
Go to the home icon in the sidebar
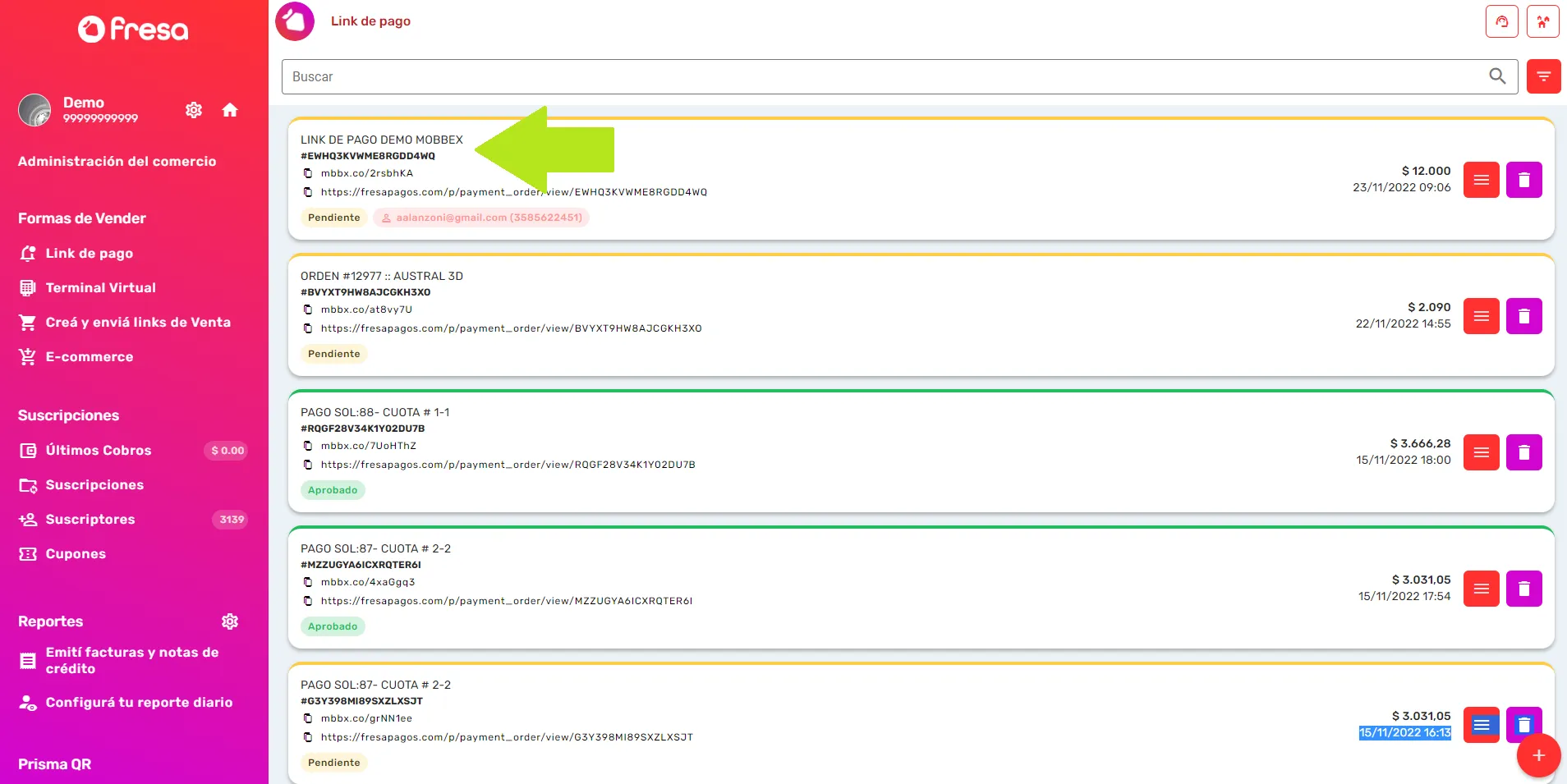tap(230, 110)
